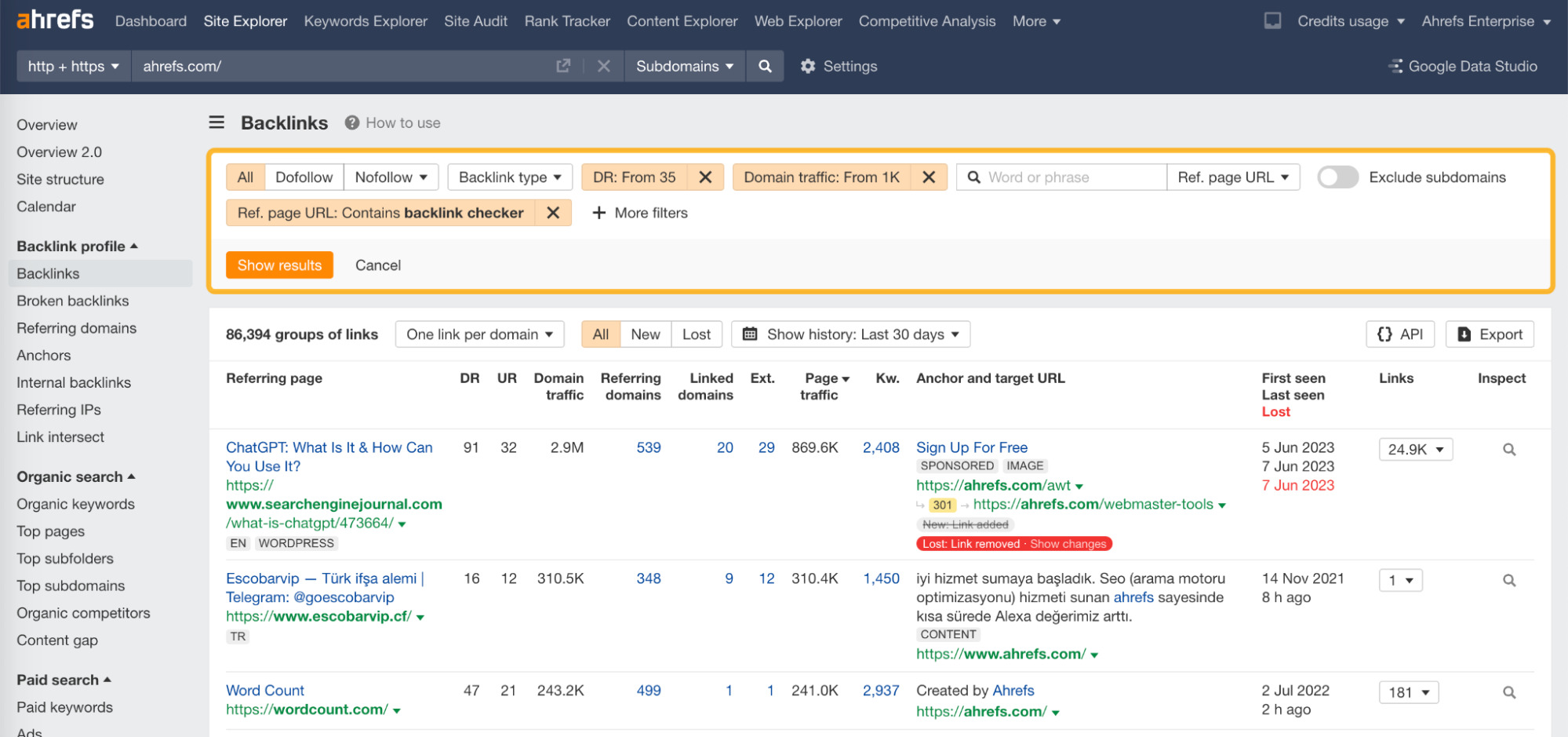Image resolution: width=1568 pixels, height=737 pixels.
Task: Clear the ahrefs.com target input
Action: click(x=604, y=66)
